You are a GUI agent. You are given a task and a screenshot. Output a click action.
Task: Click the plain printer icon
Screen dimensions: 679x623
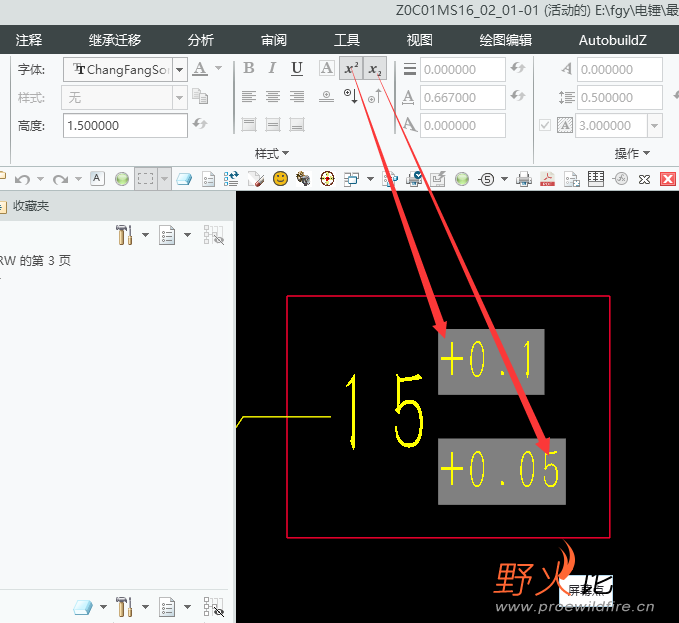point(524,179)
